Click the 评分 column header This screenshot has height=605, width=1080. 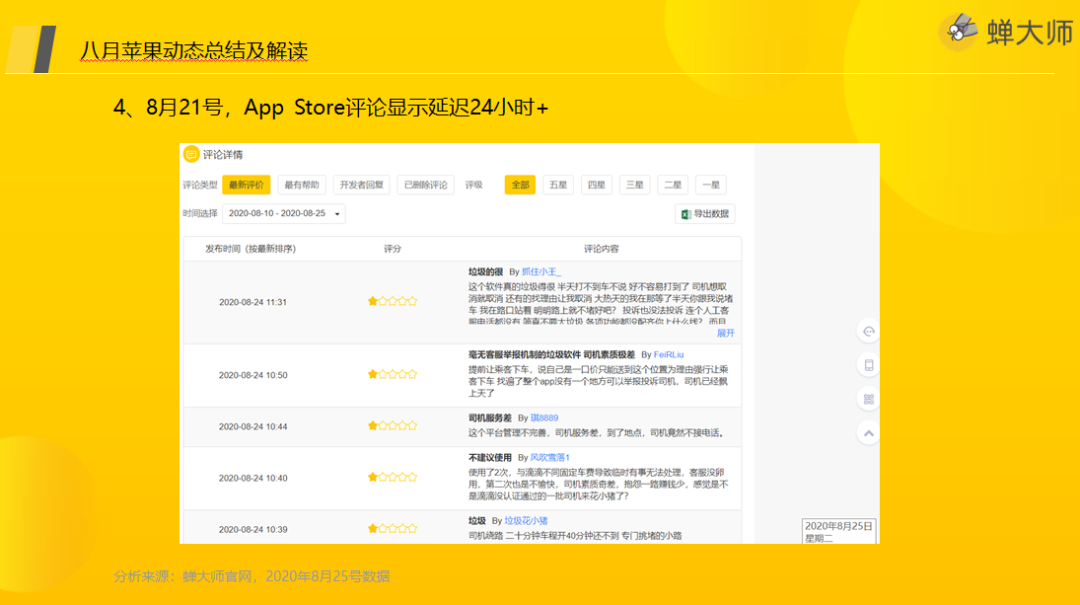[393, 249]
